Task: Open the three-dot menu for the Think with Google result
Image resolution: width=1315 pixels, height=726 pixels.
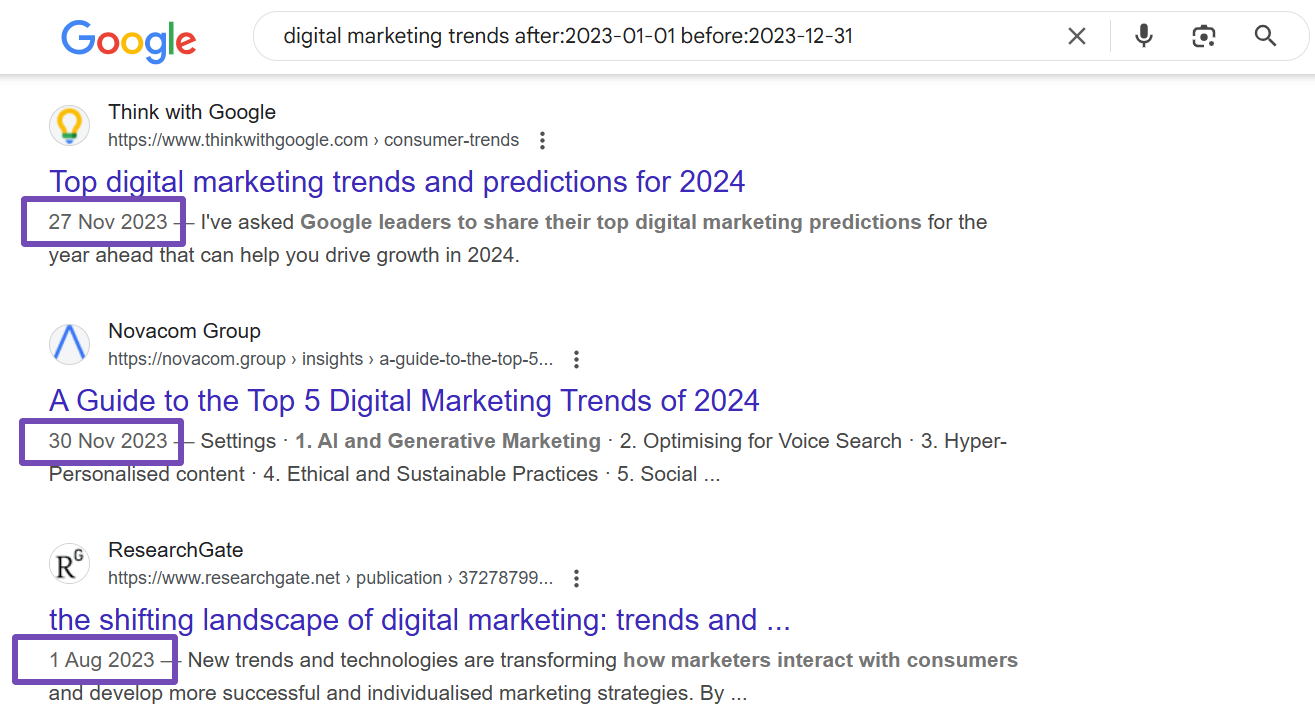Action: tap(542, 140)
